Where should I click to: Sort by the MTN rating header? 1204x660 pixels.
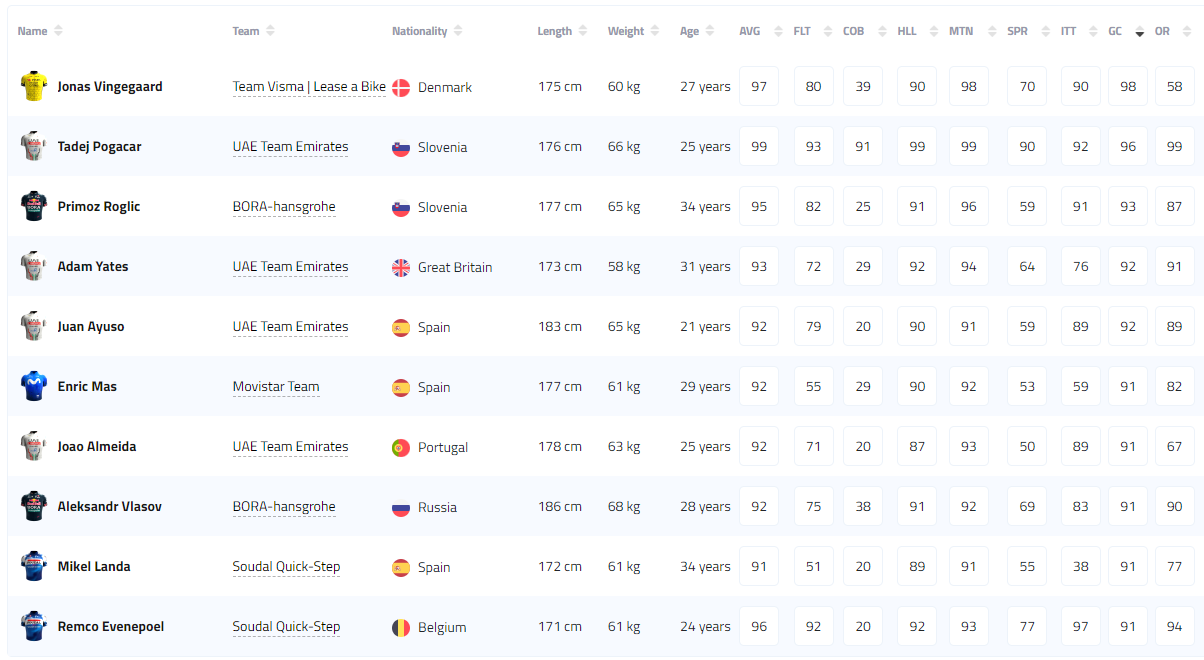961,31
